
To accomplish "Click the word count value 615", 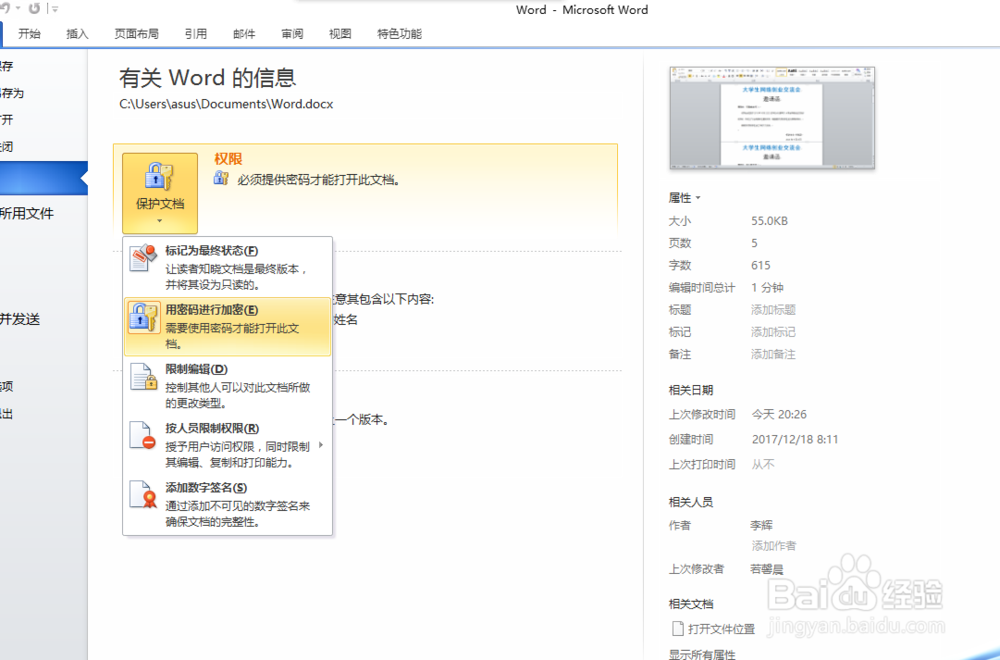I will point(760,265).
